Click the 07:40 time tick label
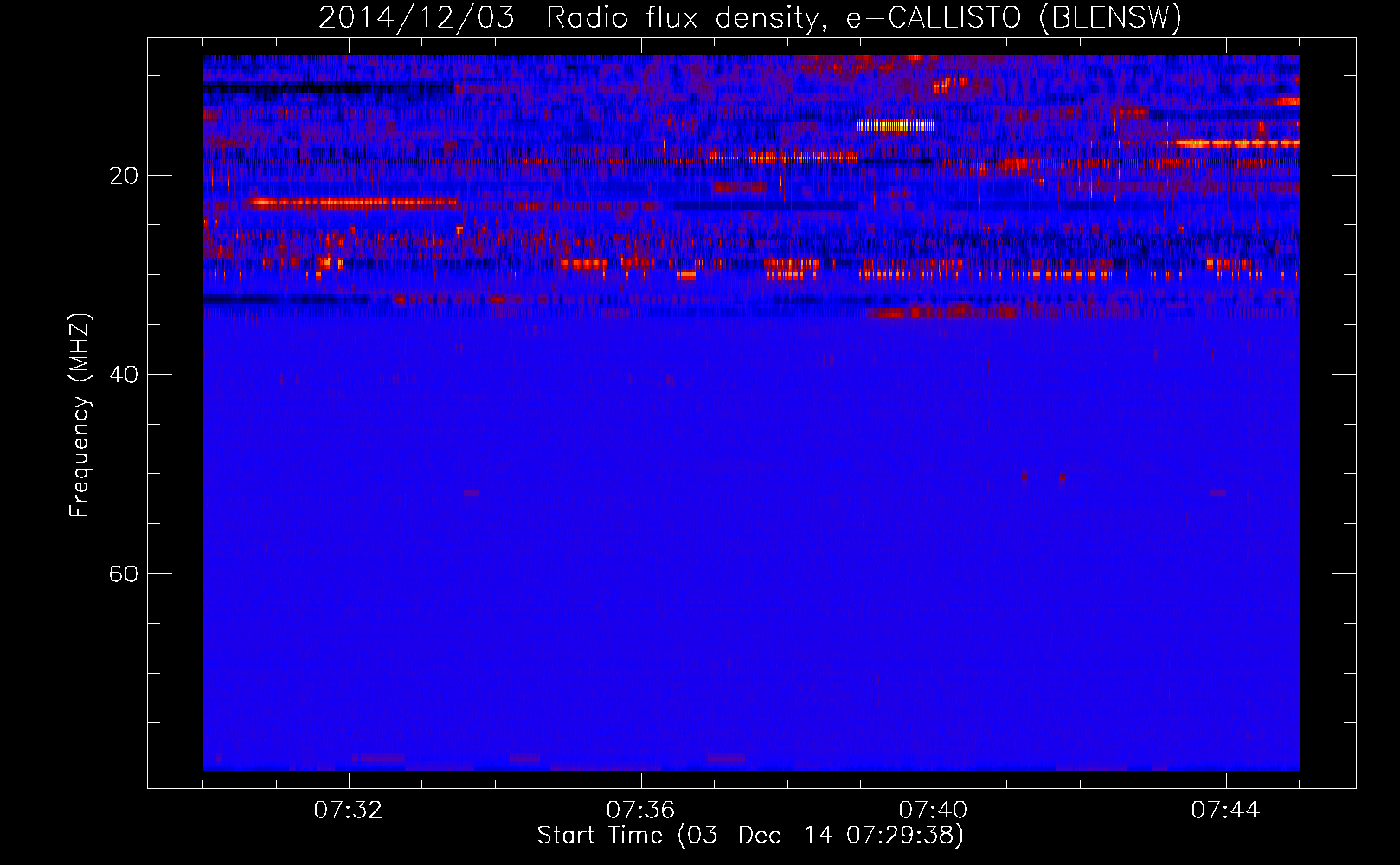 click(x=934, y=811)
